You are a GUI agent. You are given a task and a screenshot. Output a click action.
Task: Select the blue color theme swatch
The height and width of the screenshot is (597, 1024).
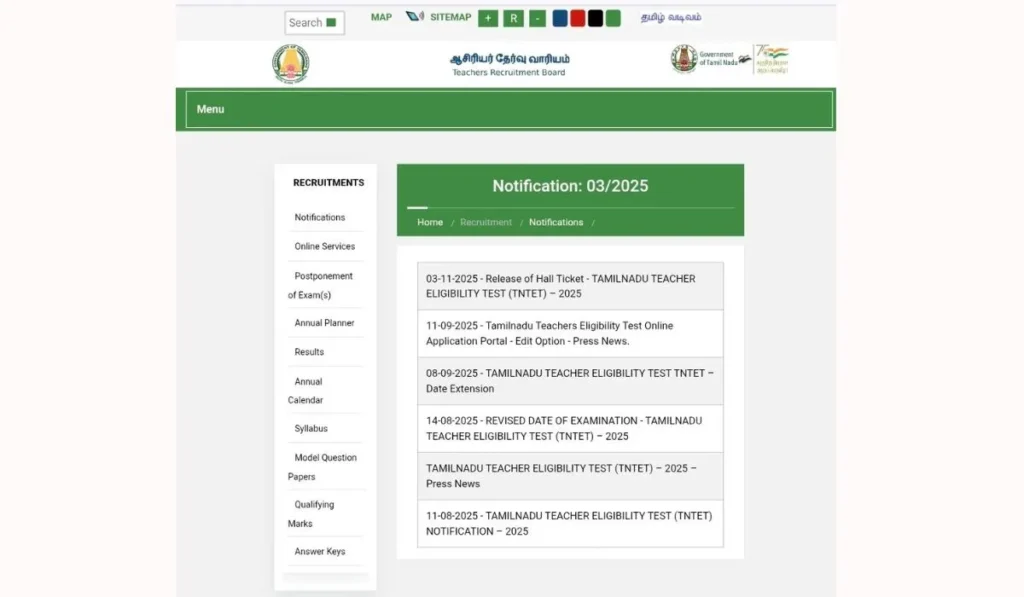tap(561, 17)
